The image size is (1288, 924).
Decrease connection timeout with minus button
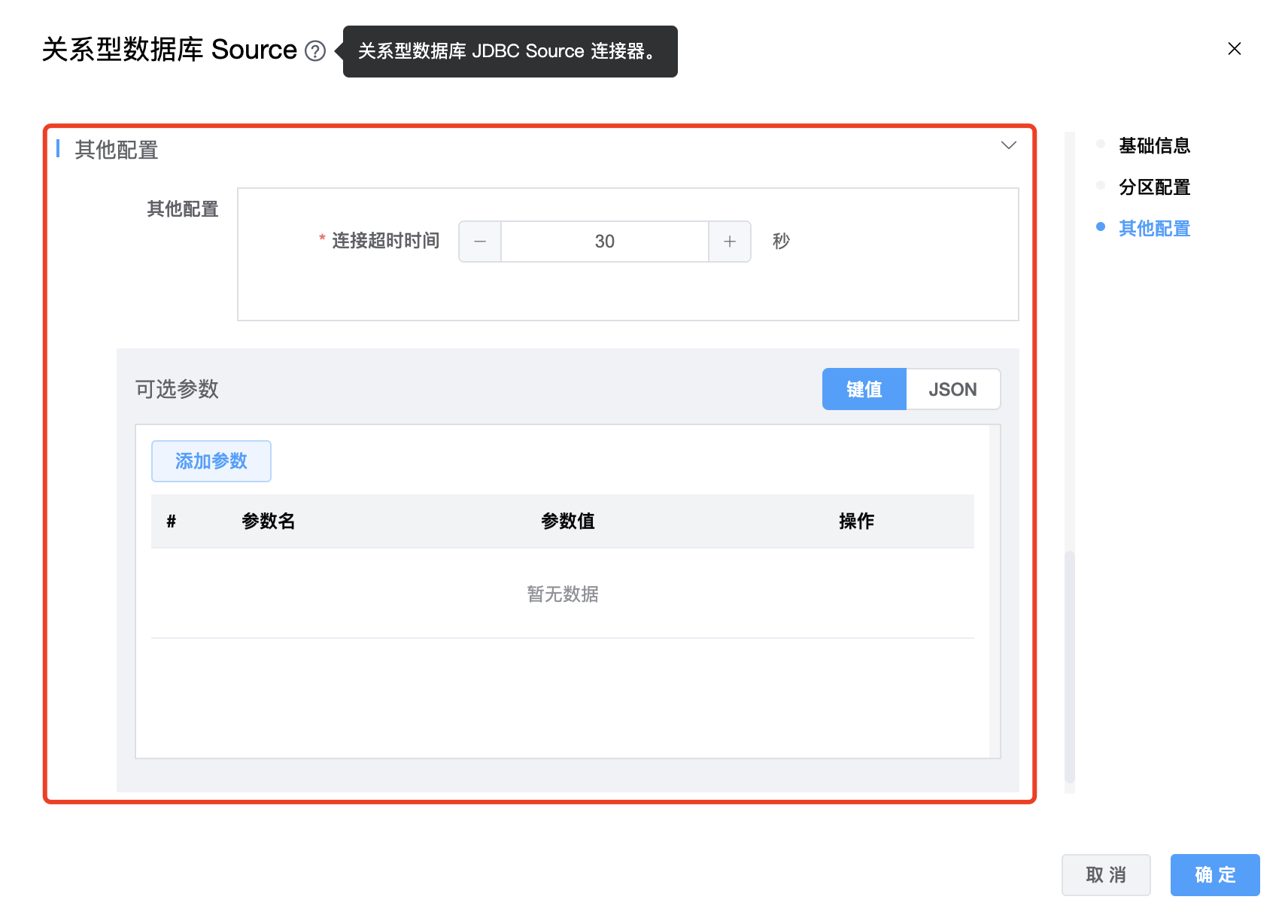(x=480, y=242)
